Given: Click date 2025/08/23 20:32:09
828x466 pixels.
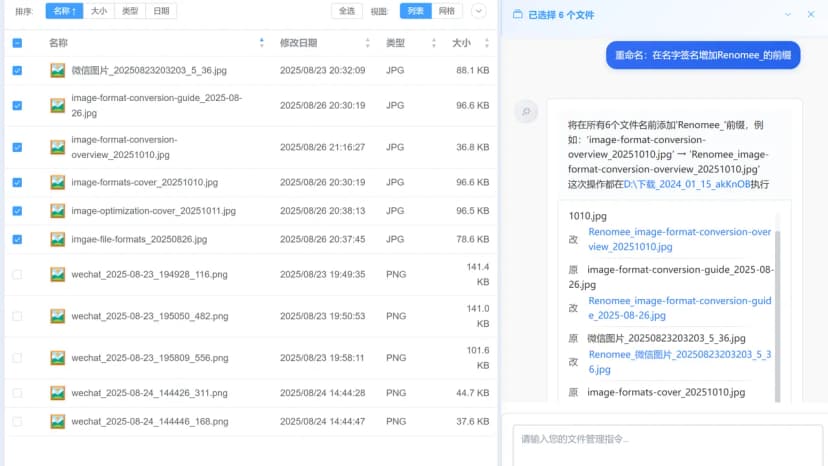Looking at the screenshot, I should (x=323, y=70).
